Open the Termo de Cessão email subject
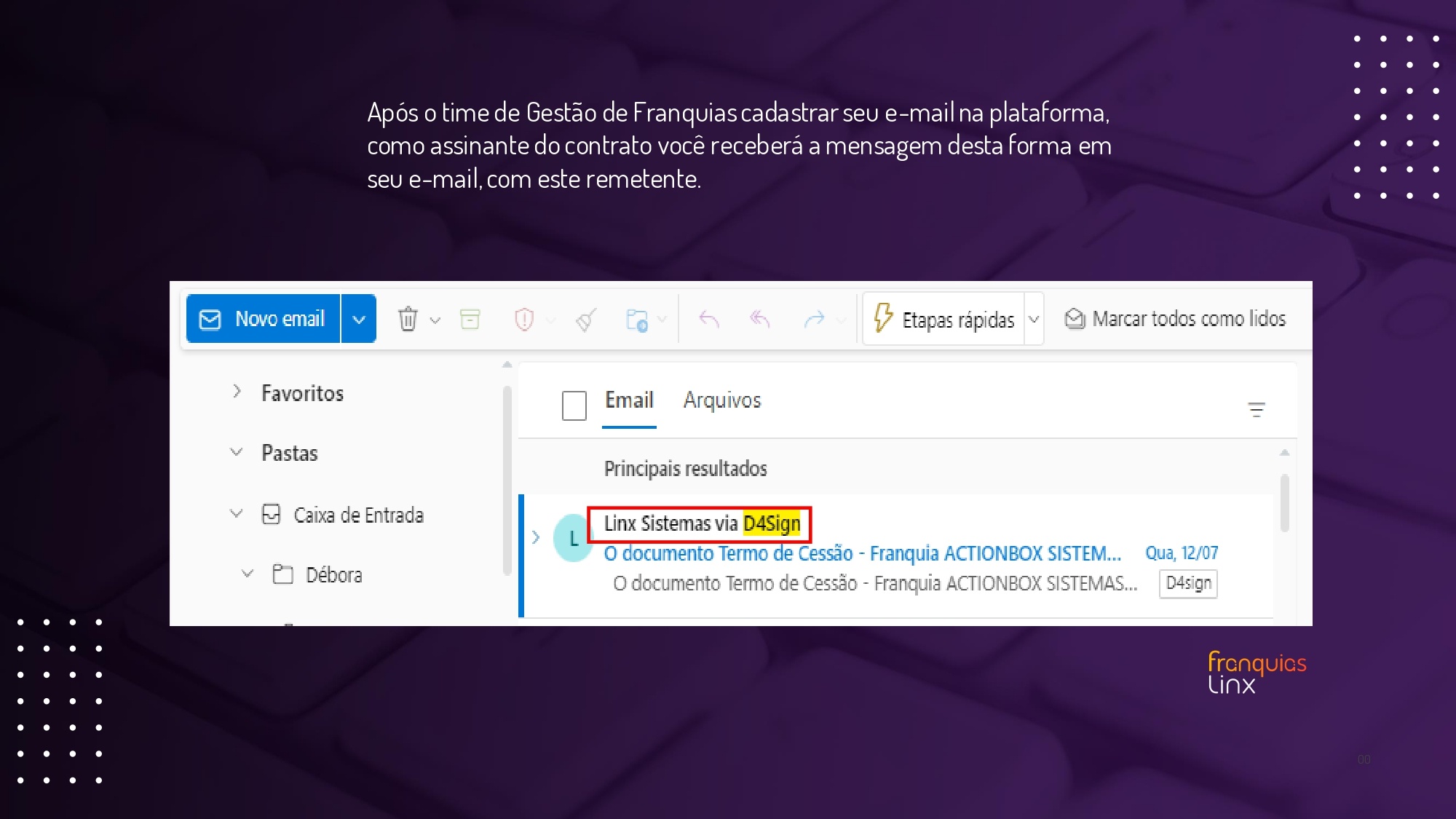Viewport: 1456px width, 819px height. click(862, 553)
